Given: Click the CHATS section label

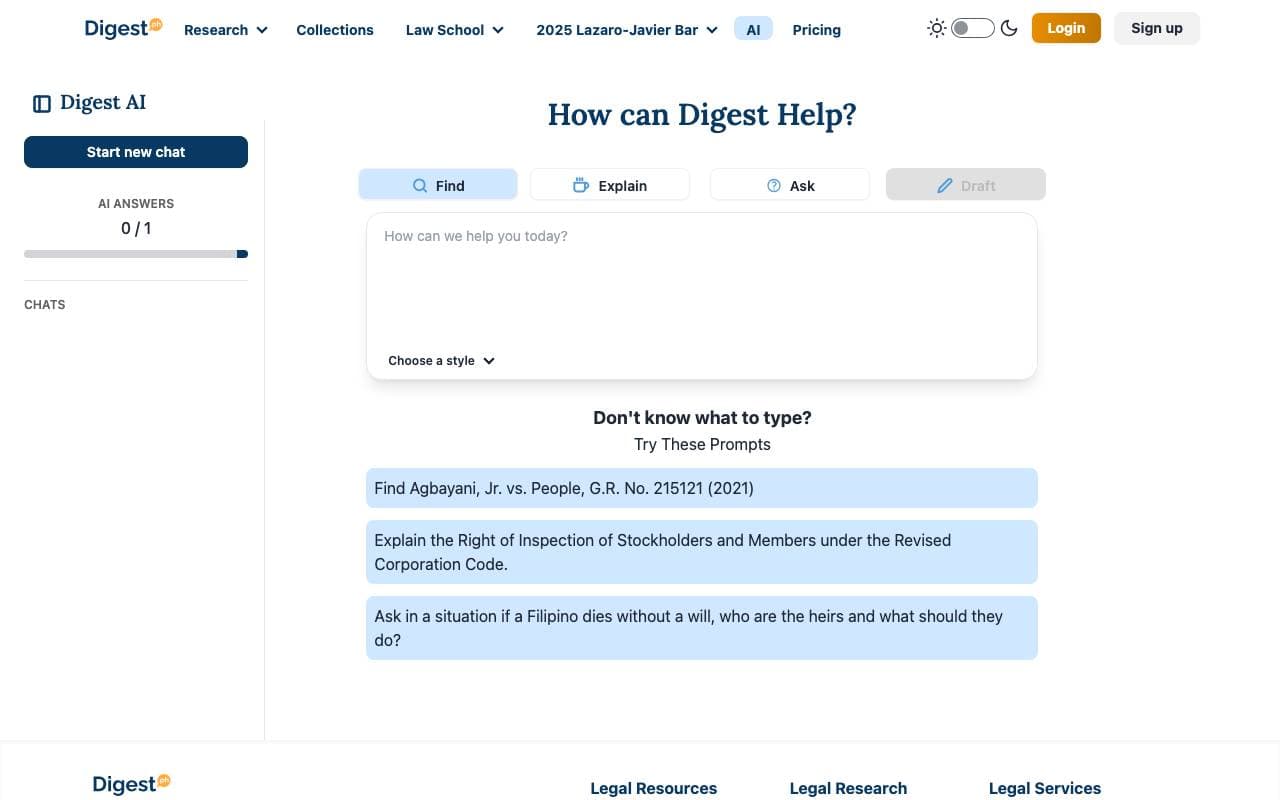Looking at the screenshot, I should (x=45, y=305).
